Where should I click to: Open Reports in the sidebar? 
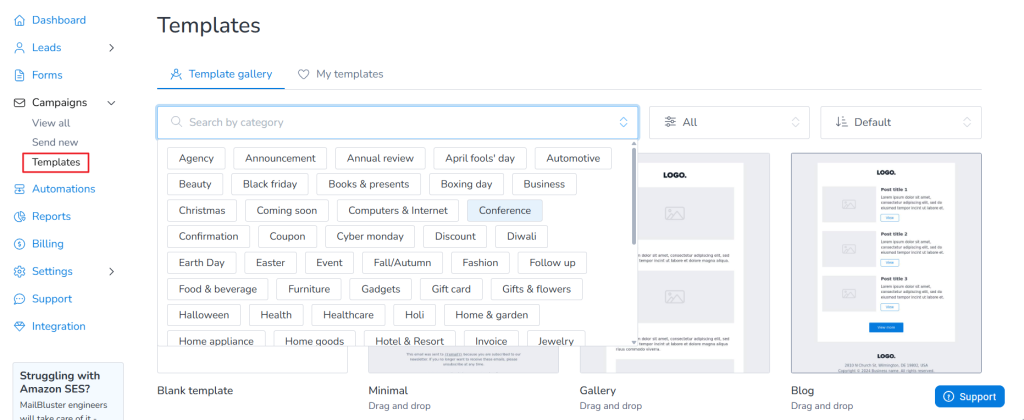51,216
